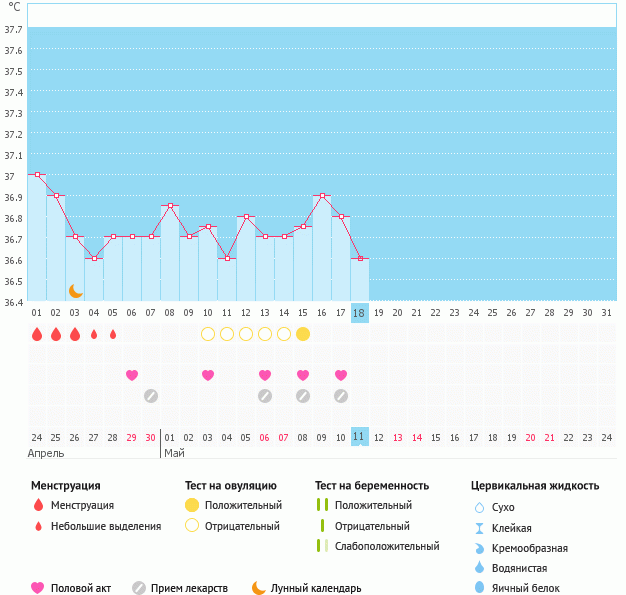
Task: Click the pink heart icon beside Половой акт
Action: click(38, 588)
